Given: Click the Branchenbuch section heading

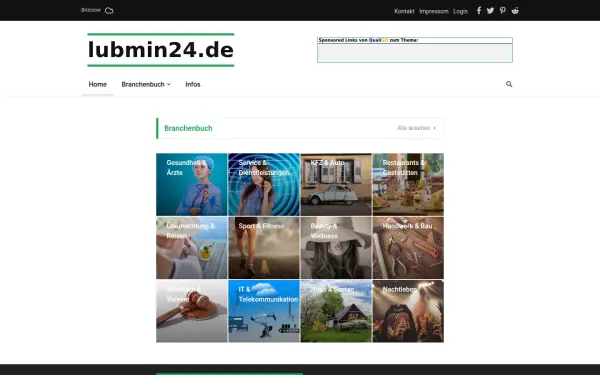Looking at the screenshot, I should (188, 128).
